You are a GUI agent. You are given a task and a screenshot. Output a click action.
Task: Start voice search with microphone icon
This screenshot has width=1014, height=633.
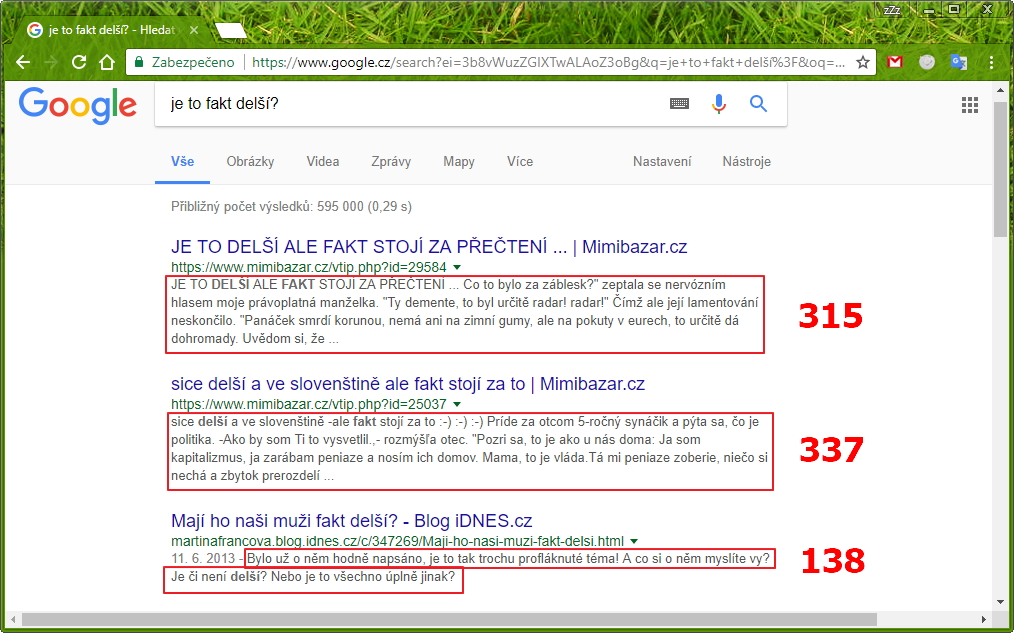pyautogui.click(x=718, y=103)
